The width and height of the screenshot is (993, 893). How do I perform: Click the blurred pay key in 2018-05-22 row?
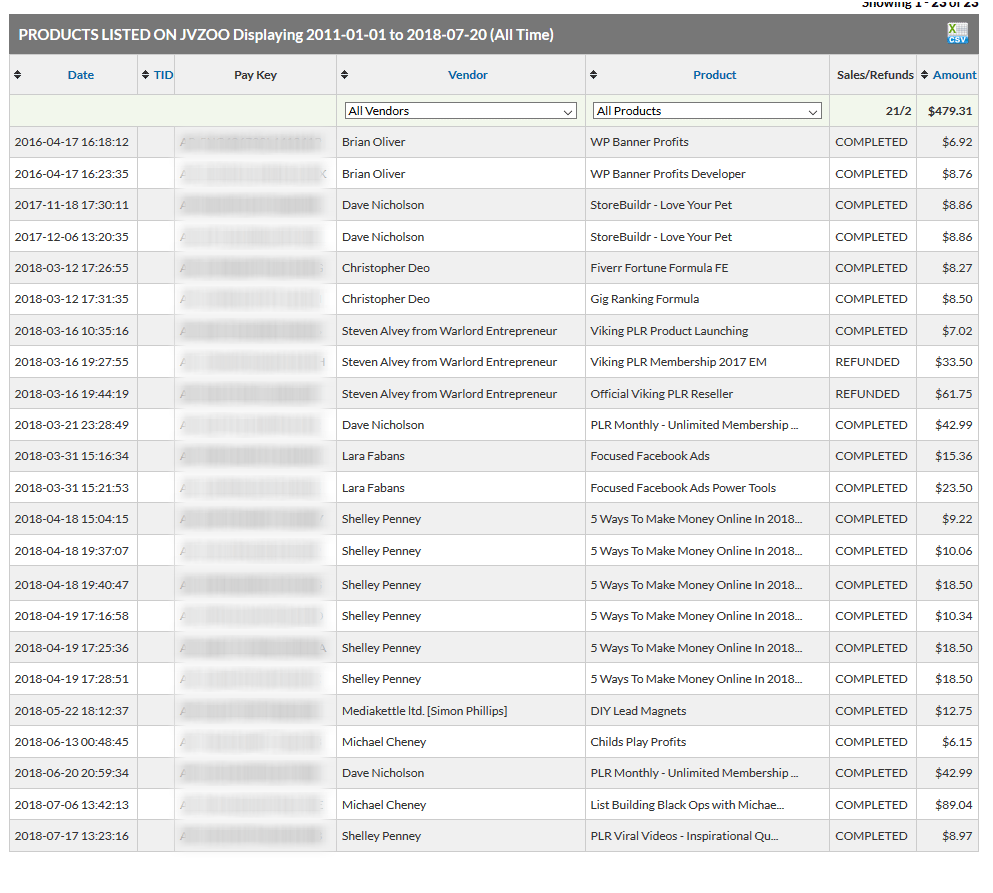[x=251, y=711]
